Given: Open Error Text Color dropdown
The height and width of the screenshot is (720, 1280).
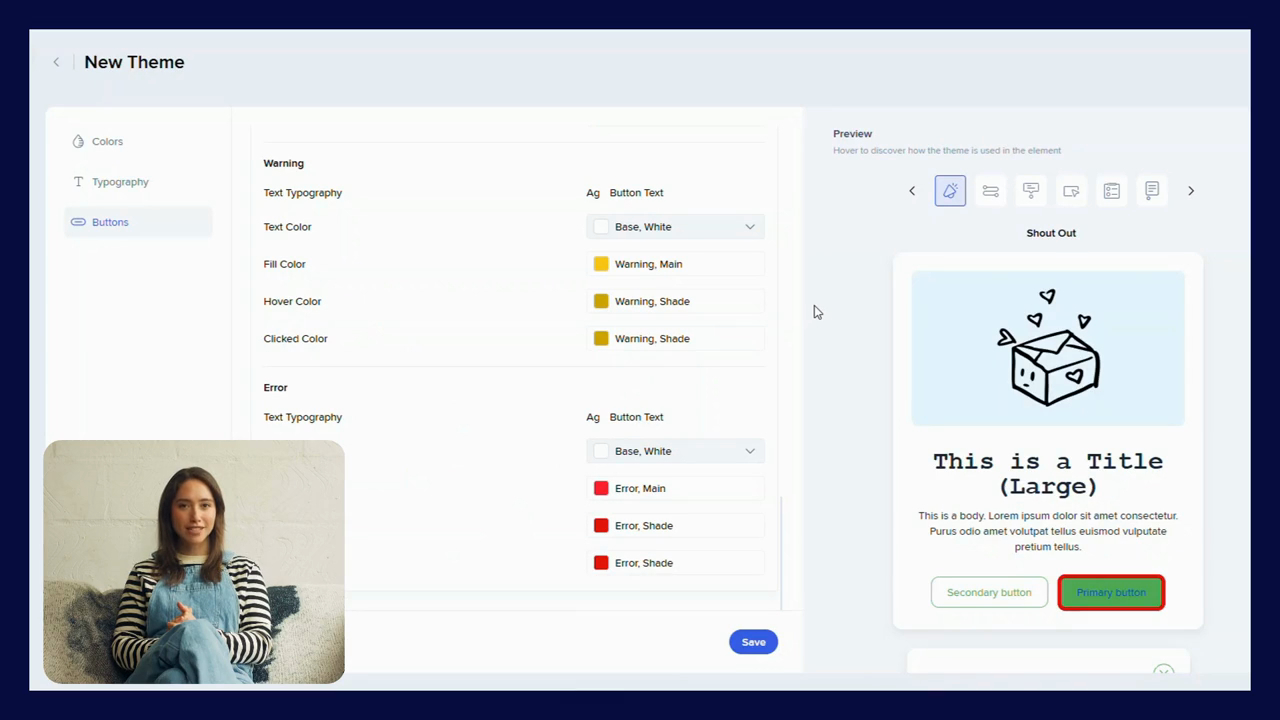Looking at the screenshot, I should 675,451.
